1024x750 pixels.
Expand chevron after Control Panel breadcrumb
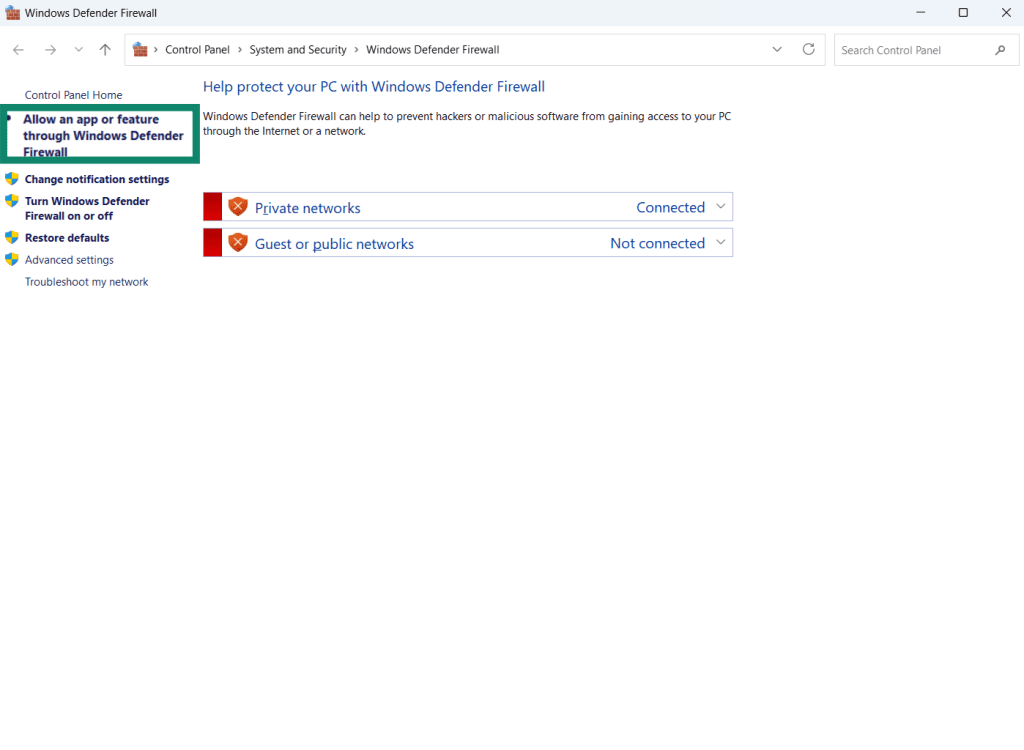[x=240, y=50]
